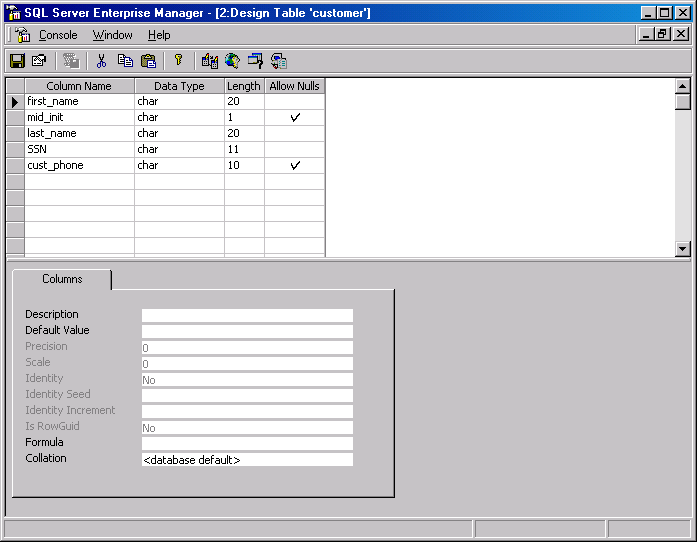Click the vertical scrollbar thumb

tap(683, 102)
